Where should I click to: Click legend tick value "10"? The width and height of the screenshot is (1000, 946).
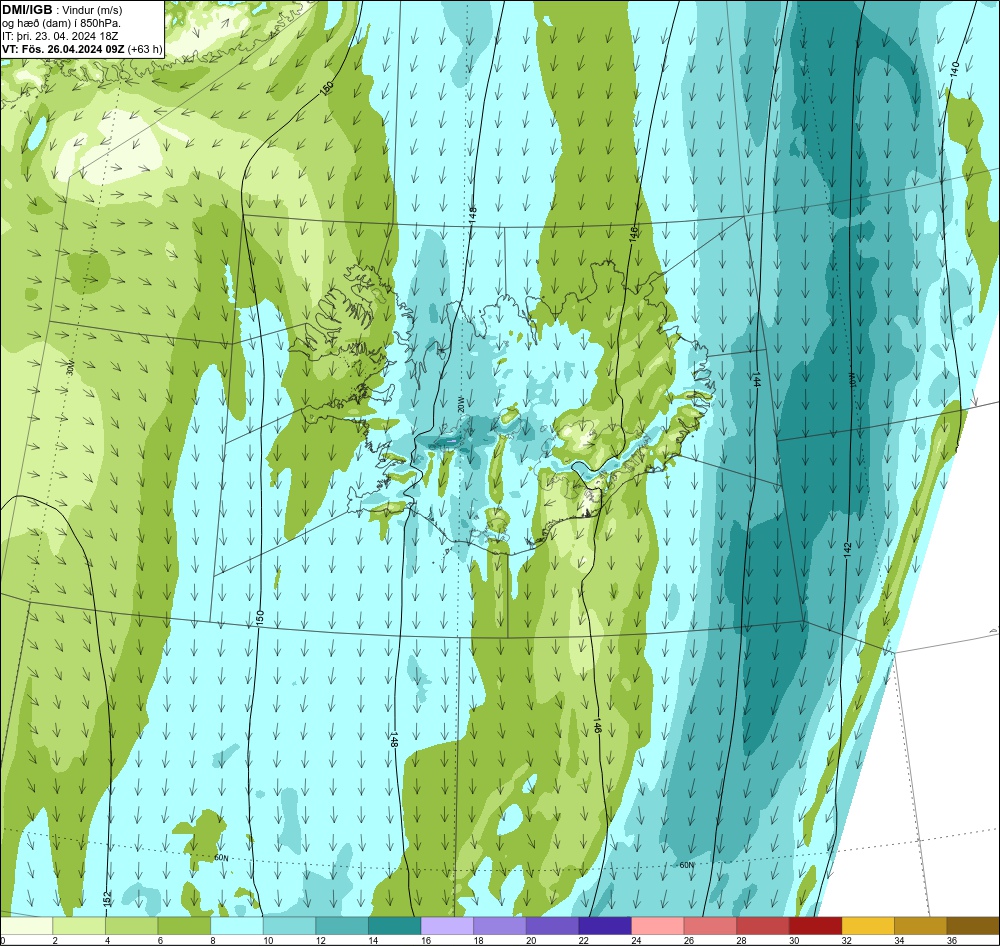[268, 940]
